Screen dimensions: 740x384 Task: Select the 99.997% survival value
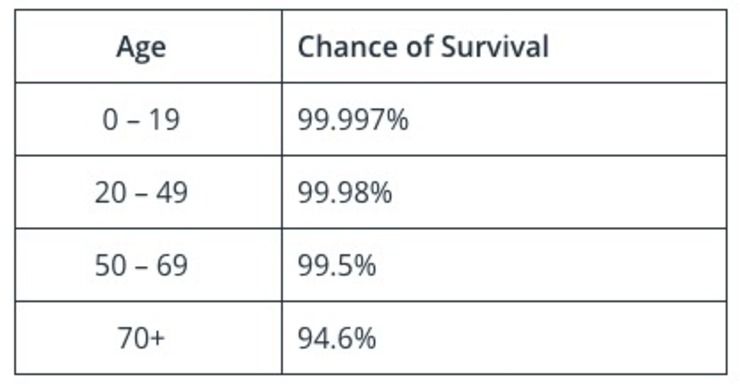click(353, 119)
